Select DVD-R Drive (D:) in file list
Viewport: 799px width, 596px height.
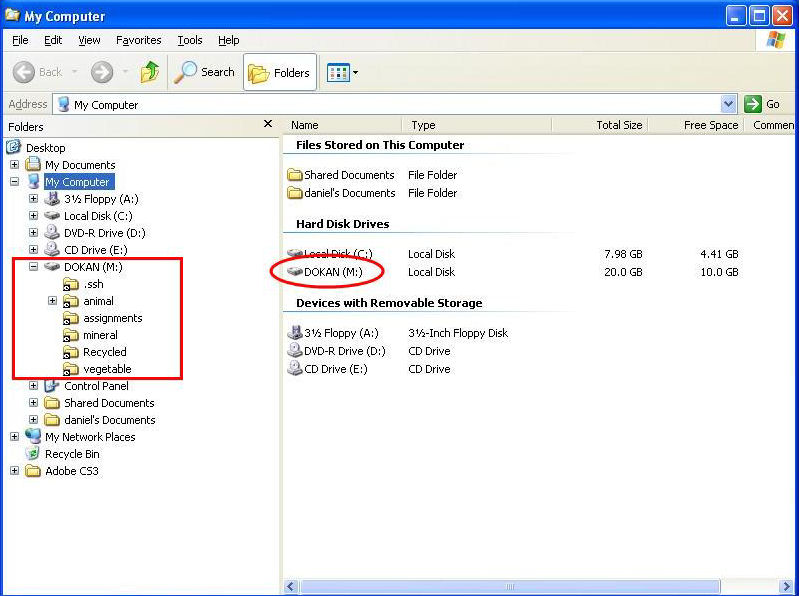click(x=296, y=351)
